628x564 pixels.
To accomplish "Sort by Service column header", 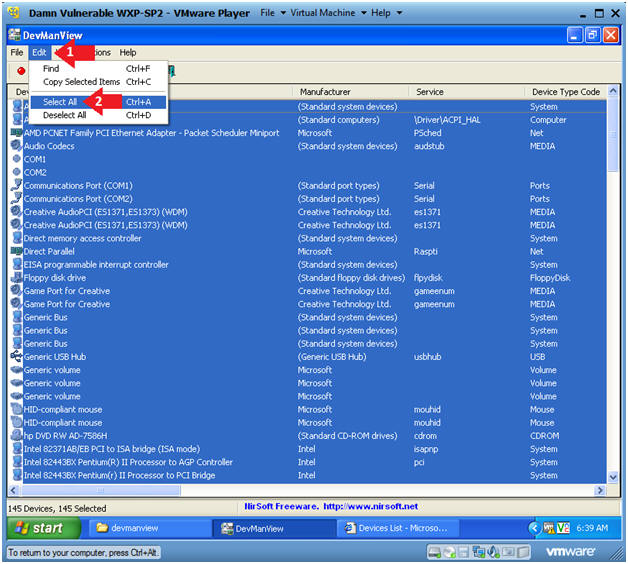I will point(467,92).
